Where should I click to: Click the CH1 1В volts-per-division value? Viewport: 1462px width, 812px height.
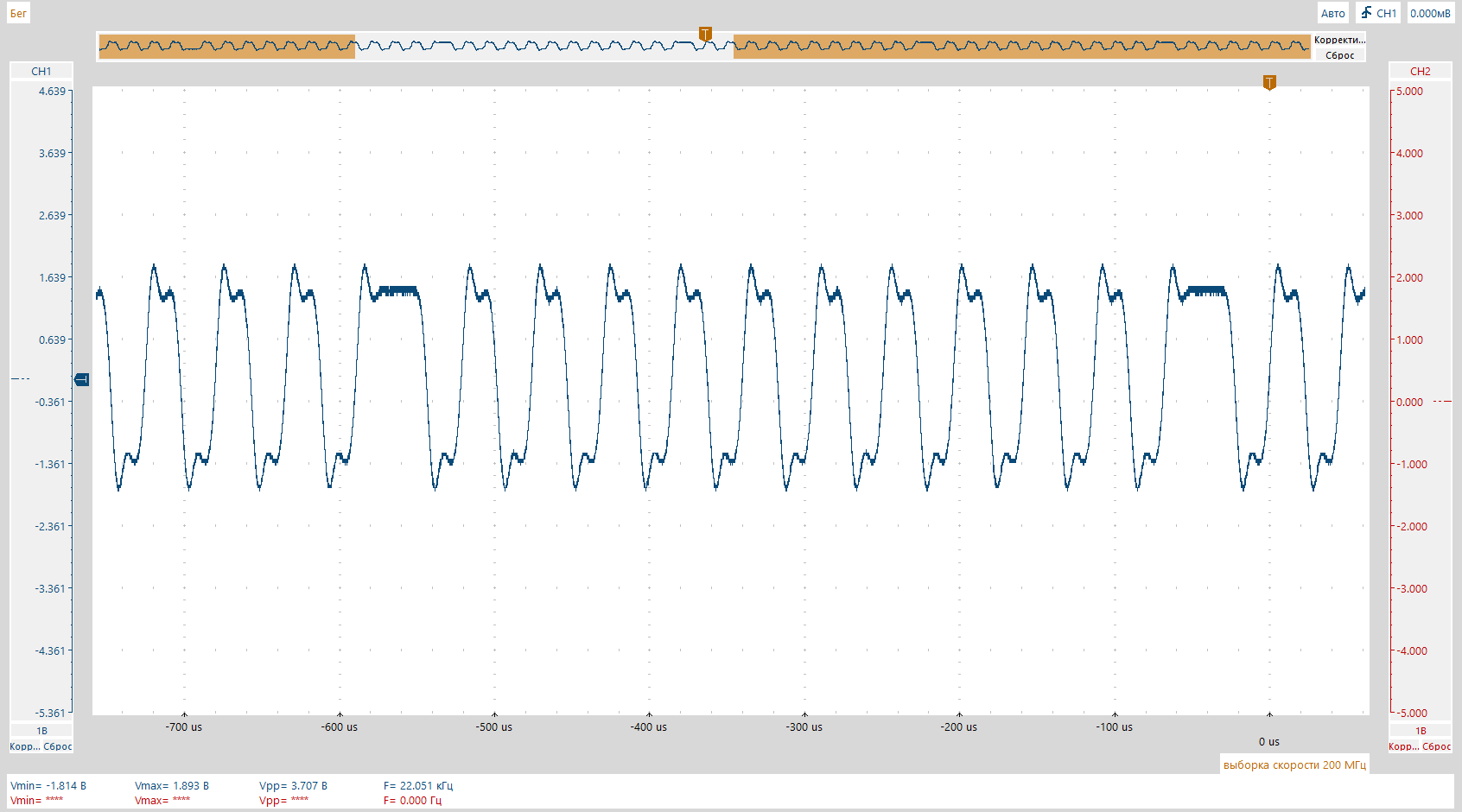[x=41, y=731]
